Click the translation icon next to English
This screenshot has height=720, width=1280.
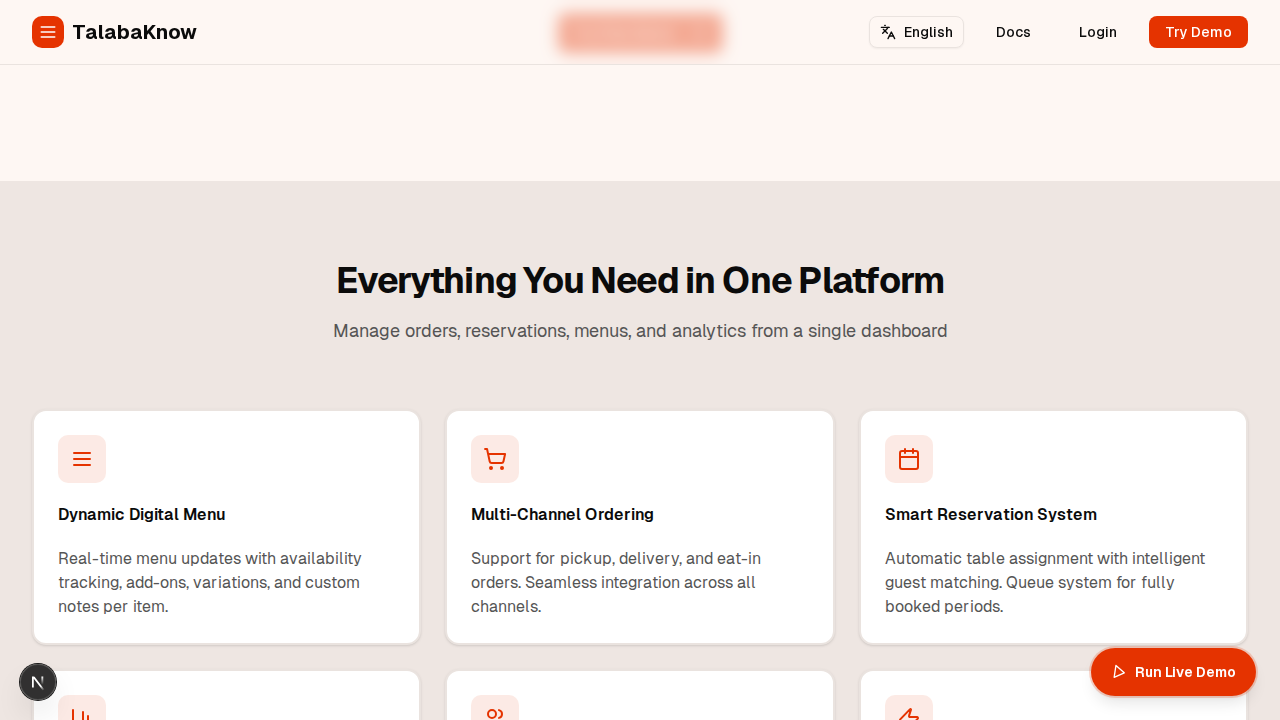pyautogui.click(x=888, y=32)
